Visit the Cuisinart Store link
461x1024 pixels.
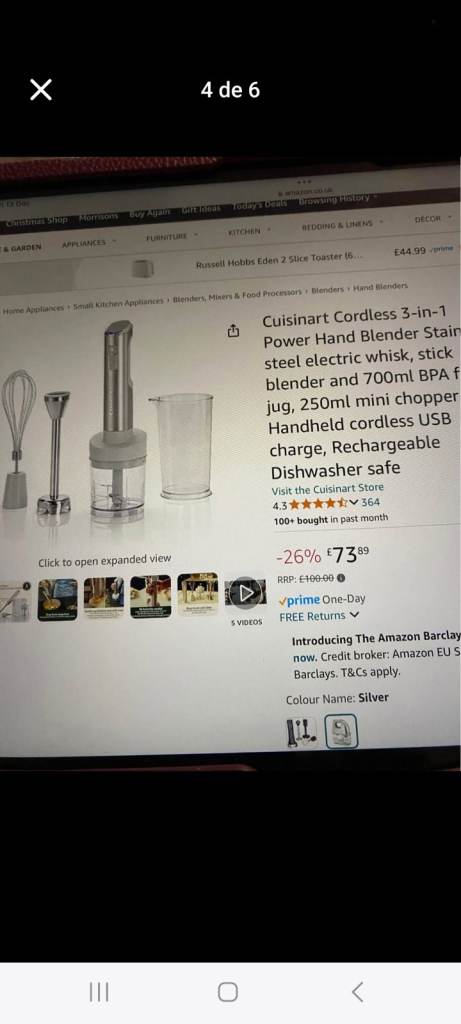[x=328, y=488]
